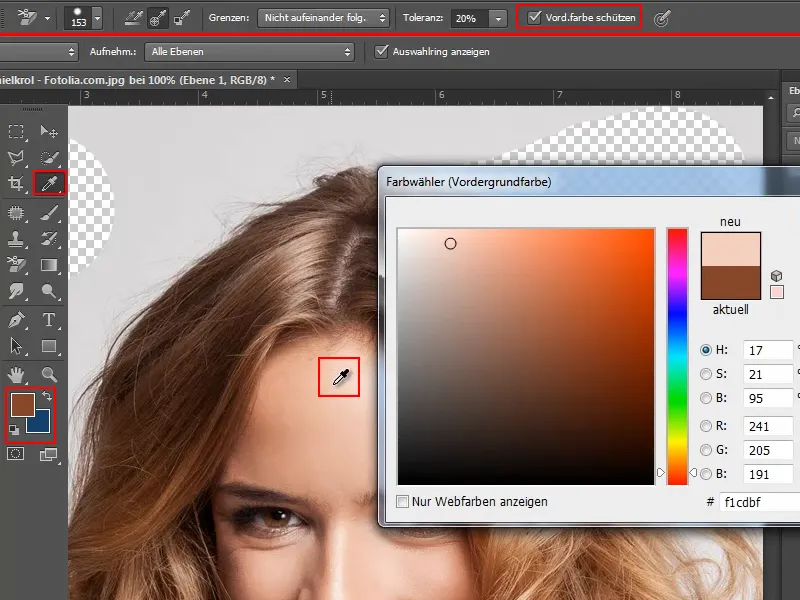The height and width of the screenshot is (600, 800).
Task: Pick a color in the saturation field
Action: coord(526,356)
